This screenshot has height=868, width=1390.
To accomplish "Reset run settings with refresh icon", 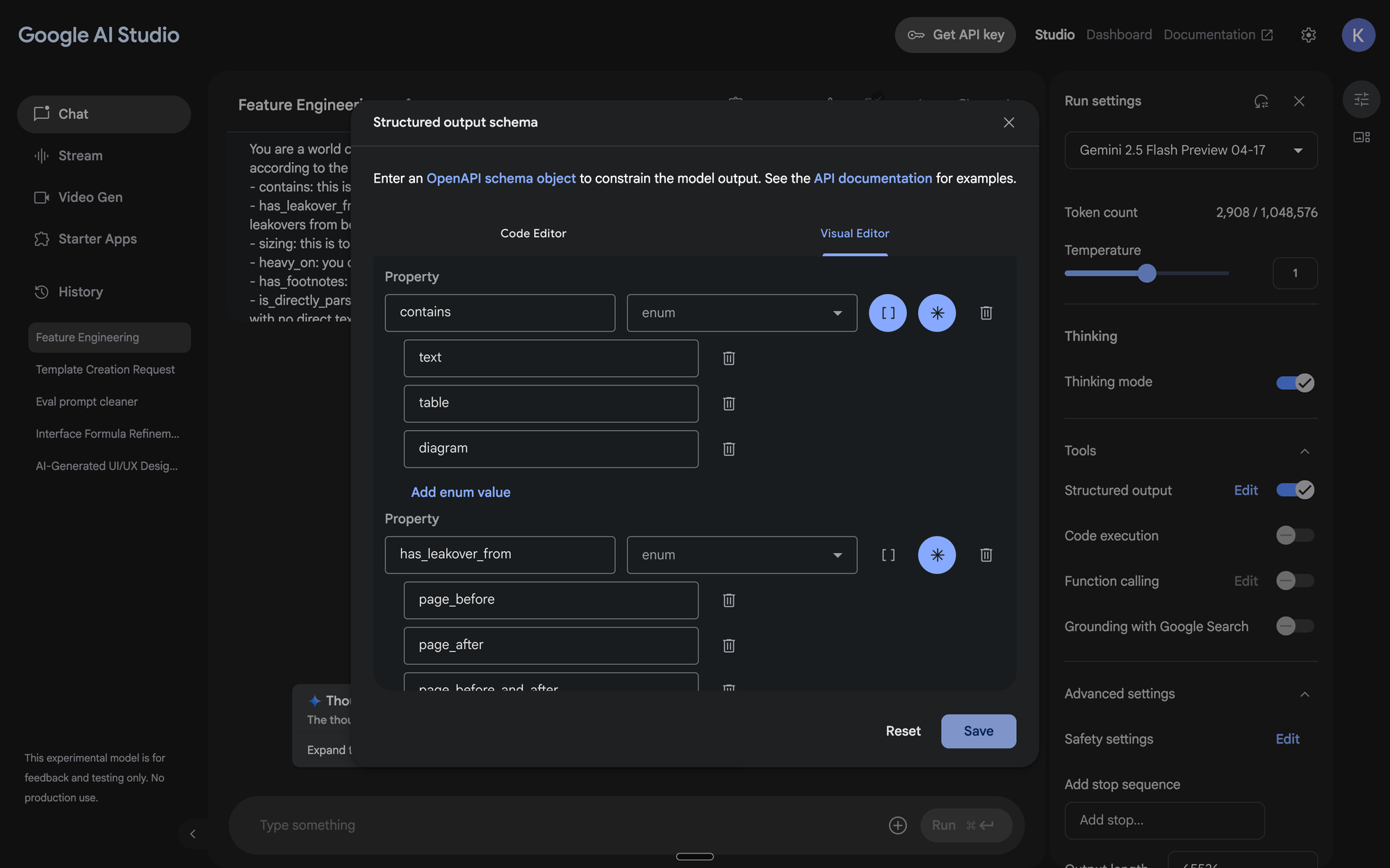I will tap(1261, 101).
